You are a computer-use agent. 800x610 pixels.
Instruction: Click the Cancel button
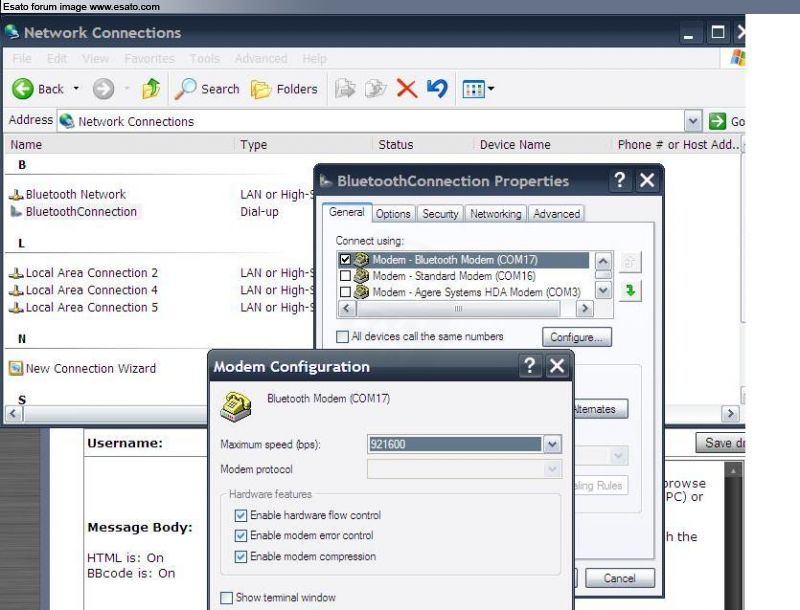619,578
